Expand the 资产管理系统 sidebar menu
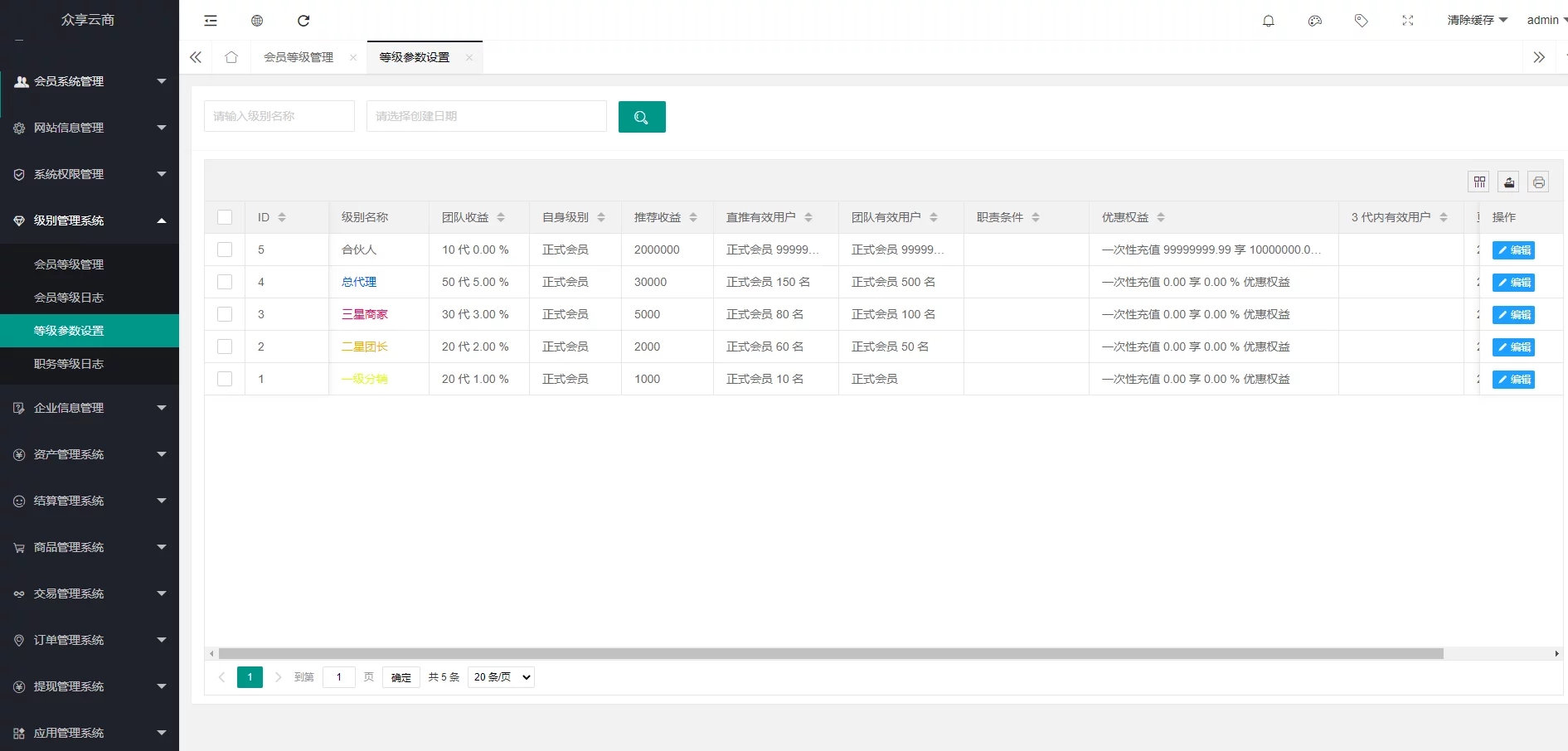1568x751 pixels. [x=90, y=454]
